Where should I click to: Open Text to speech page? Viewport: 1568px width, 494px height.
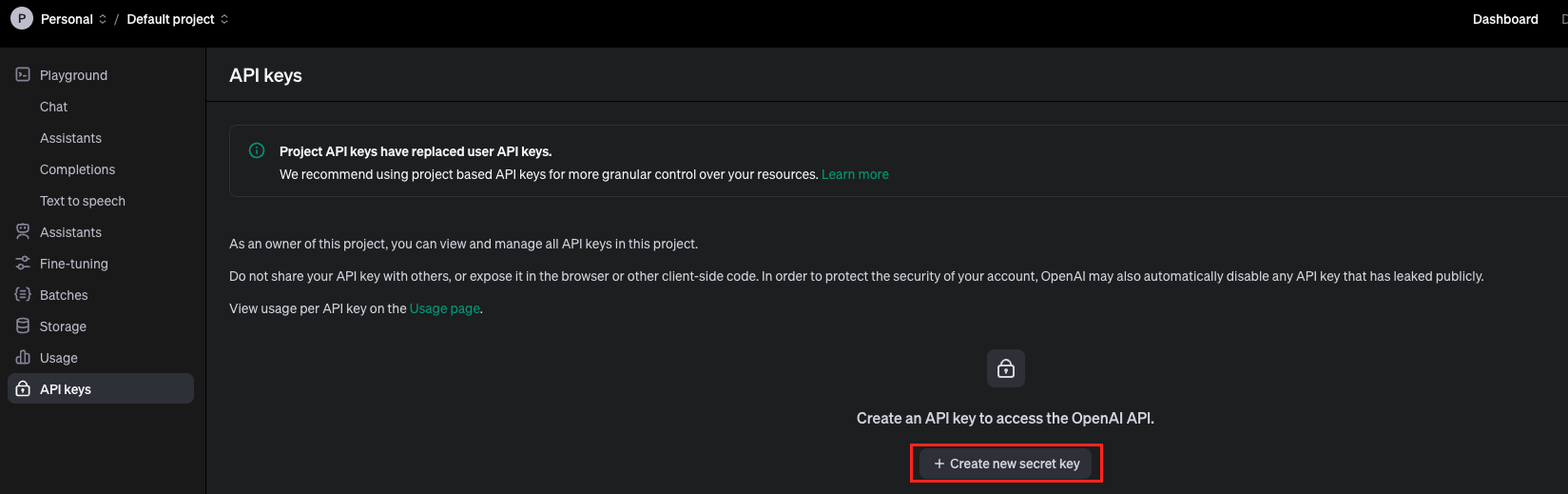tap(83, 201)
